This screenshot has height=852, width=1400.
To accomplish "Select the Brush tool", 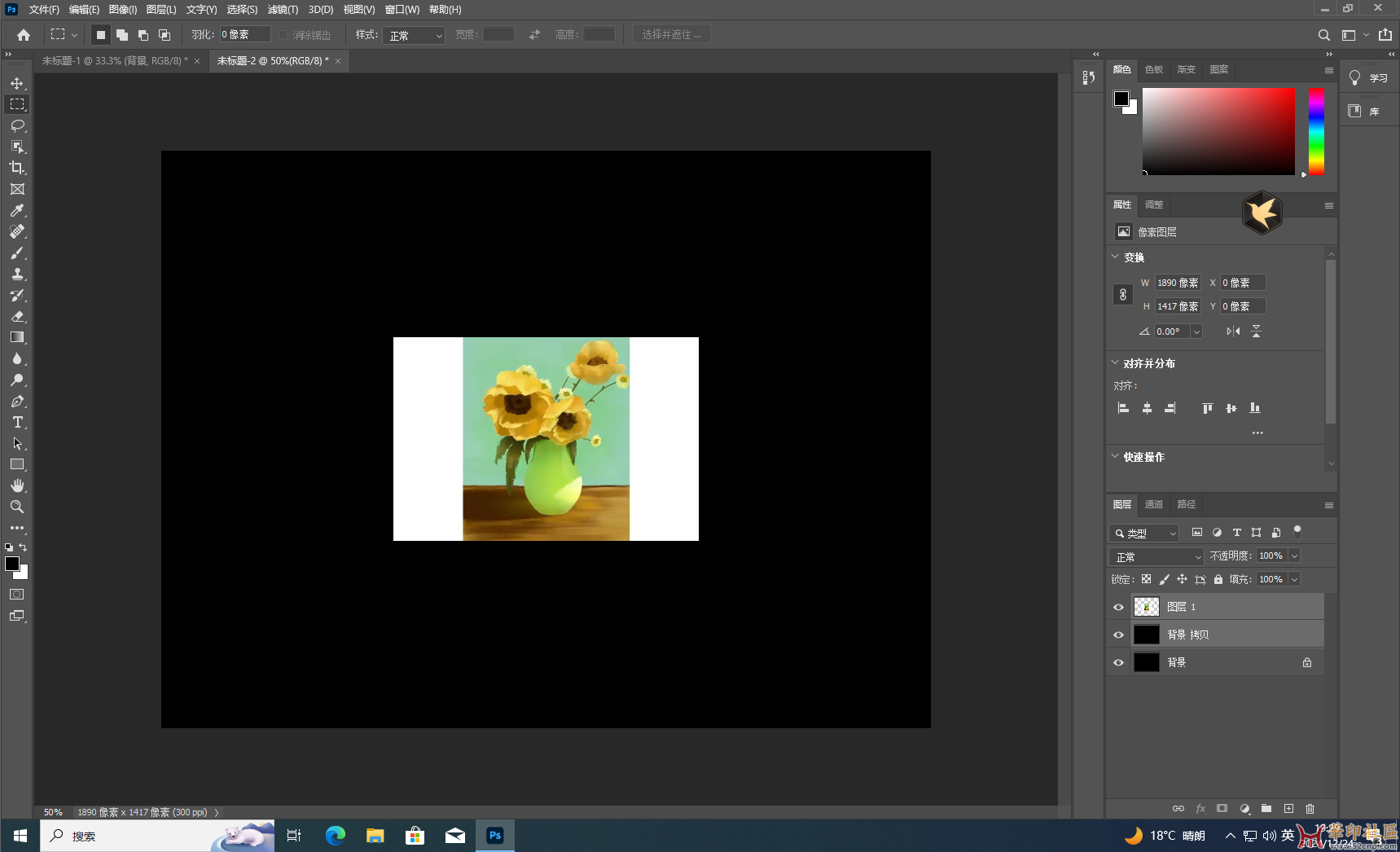I will [x=17, y=253].
